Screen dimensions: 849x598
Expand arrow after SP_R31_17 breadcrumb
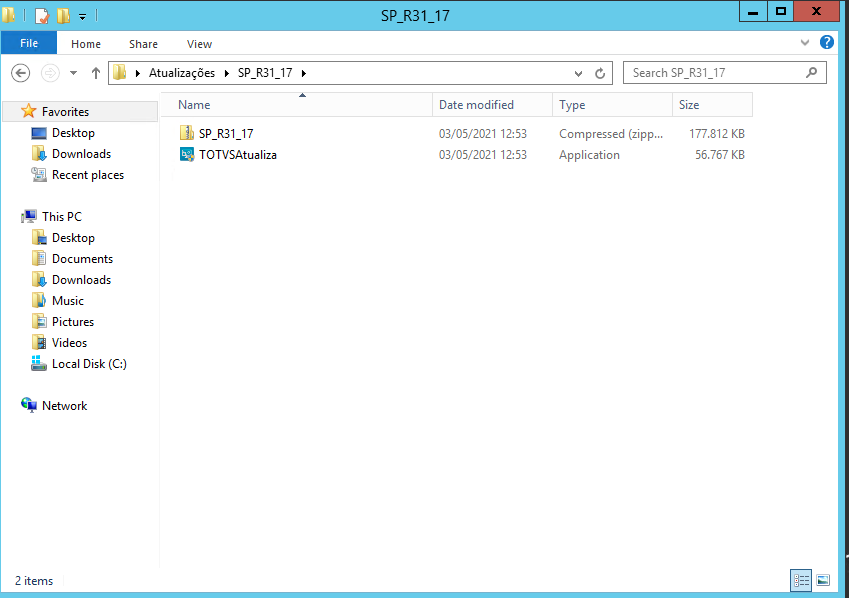(304, 73)
